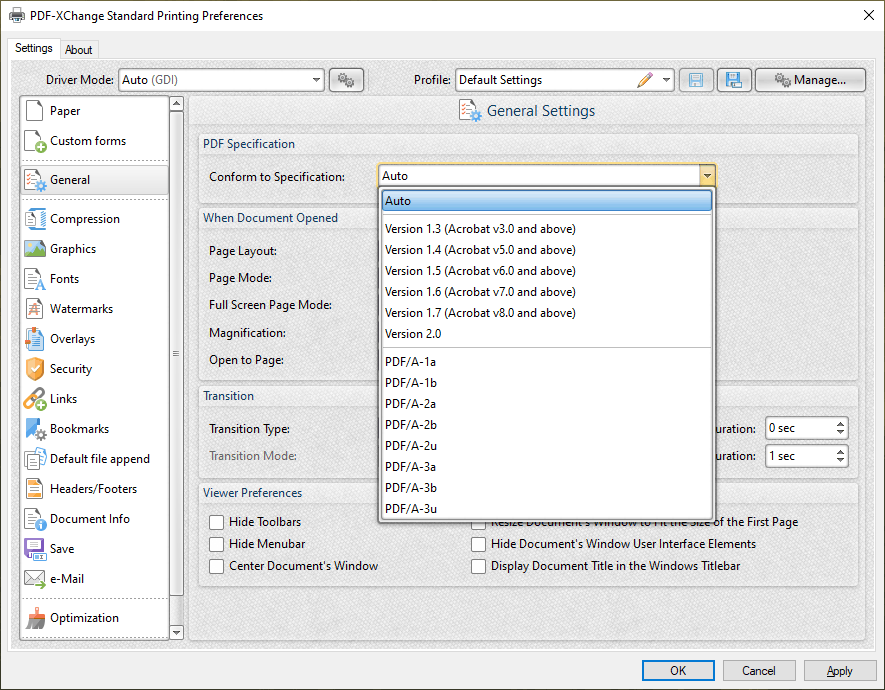Click the driver mode gear settings icon
The width and height of the screenshot is (885, 690).
(346, 80)
